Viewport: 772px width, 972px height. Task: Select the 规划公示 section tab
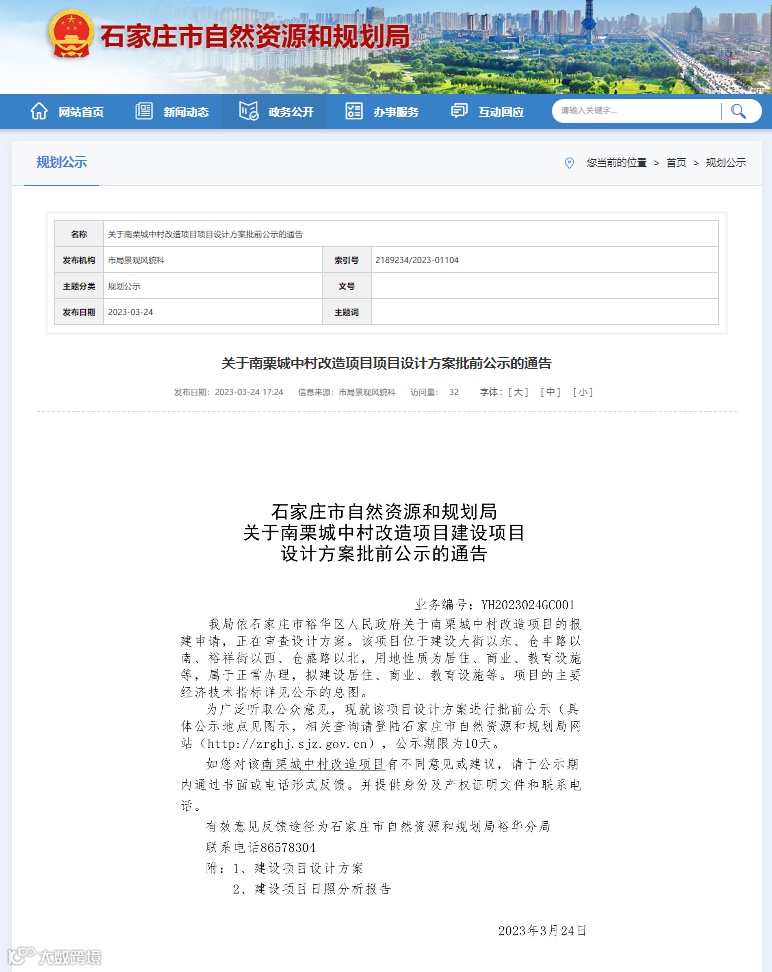pos(61,162)
